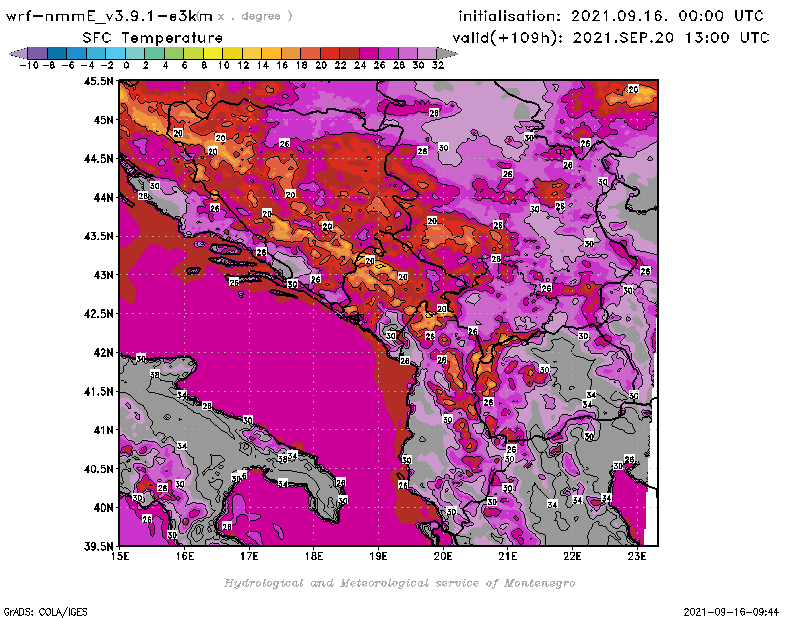Select the -6 to -4 legend color swatch
Viewport: 800px width, 618px height.
(x=77, y=53)
